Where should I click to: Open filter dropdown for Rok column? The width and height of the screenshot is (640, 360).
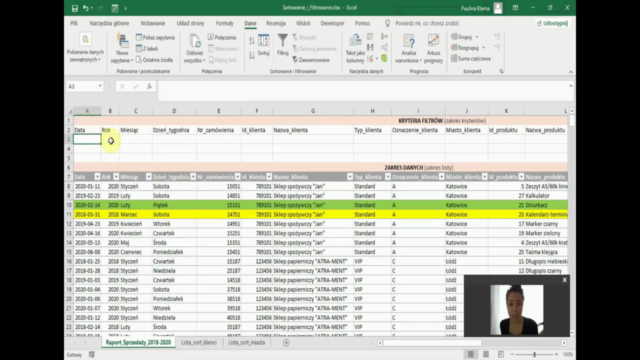point(116,177)
